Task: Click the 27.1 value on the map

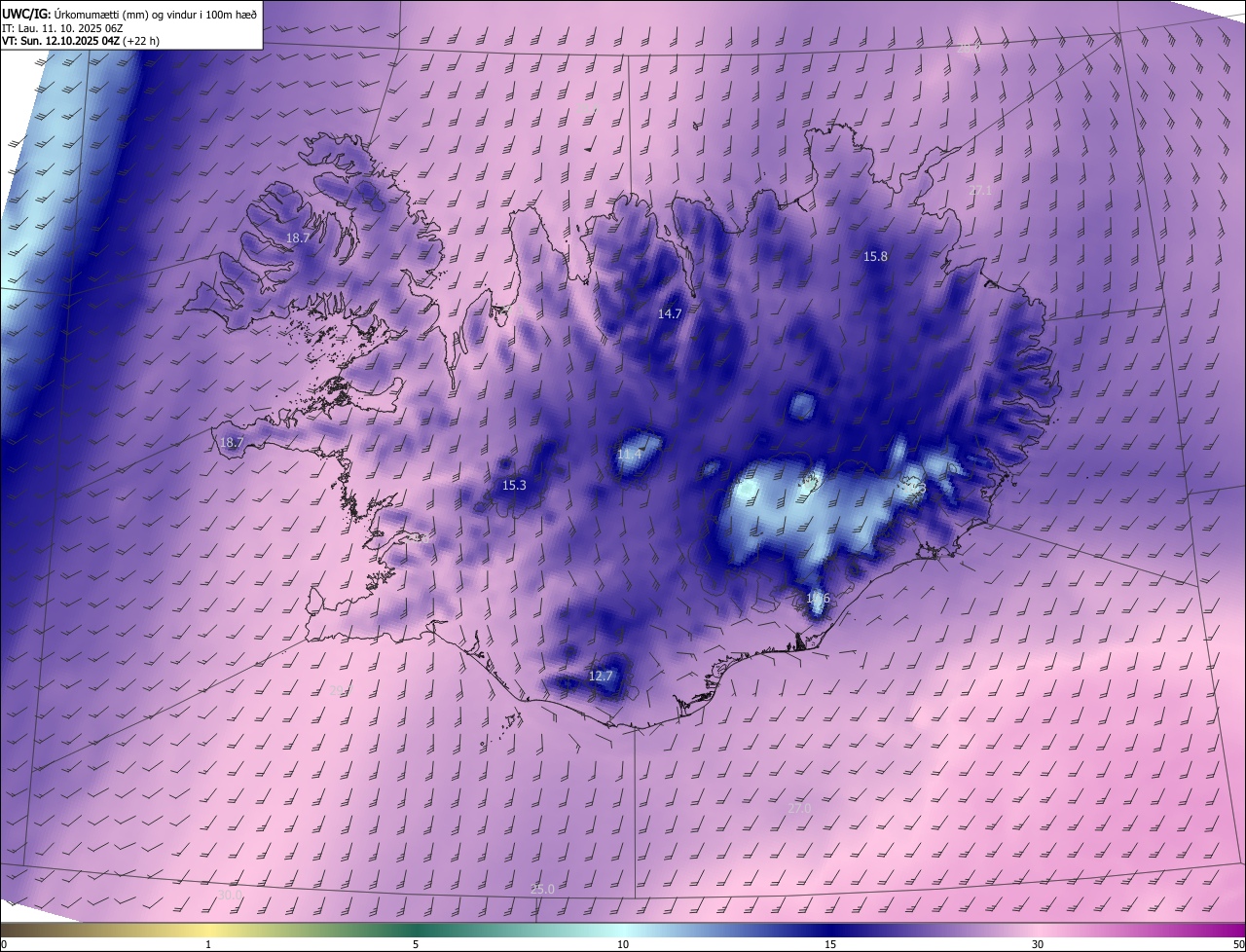Action: coord(980,191)
